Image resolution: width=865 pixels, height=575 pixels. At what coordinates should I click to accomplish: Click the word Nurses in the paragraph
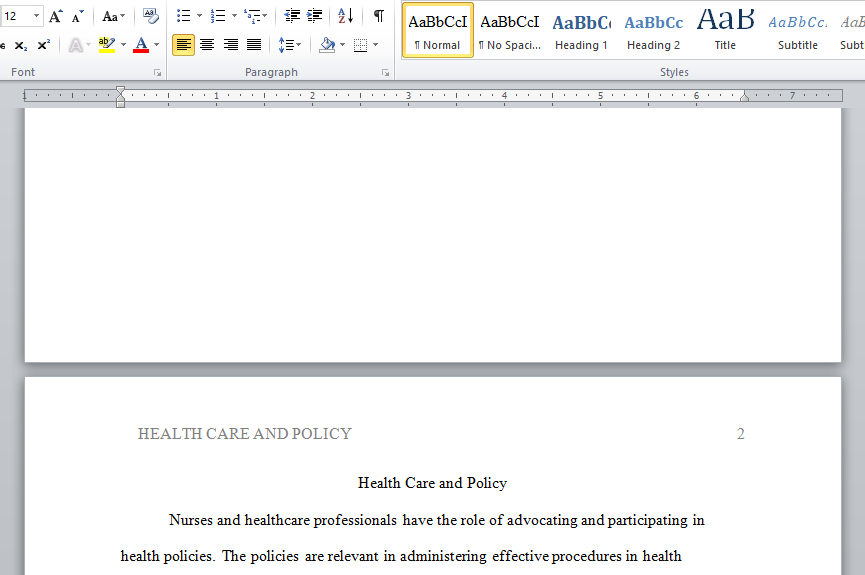(x=191, y=520)
